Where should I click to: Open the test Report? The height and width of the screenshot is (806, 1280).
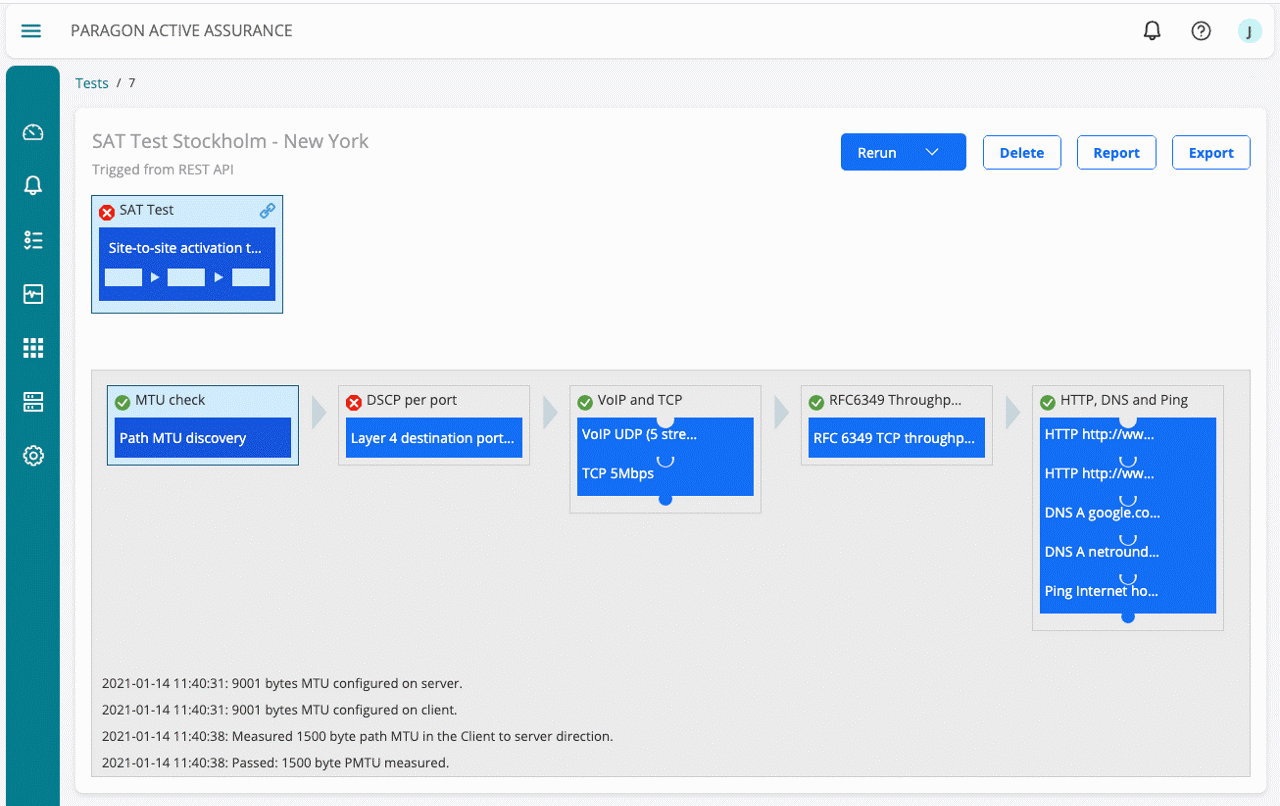[x=1116, y=152]
